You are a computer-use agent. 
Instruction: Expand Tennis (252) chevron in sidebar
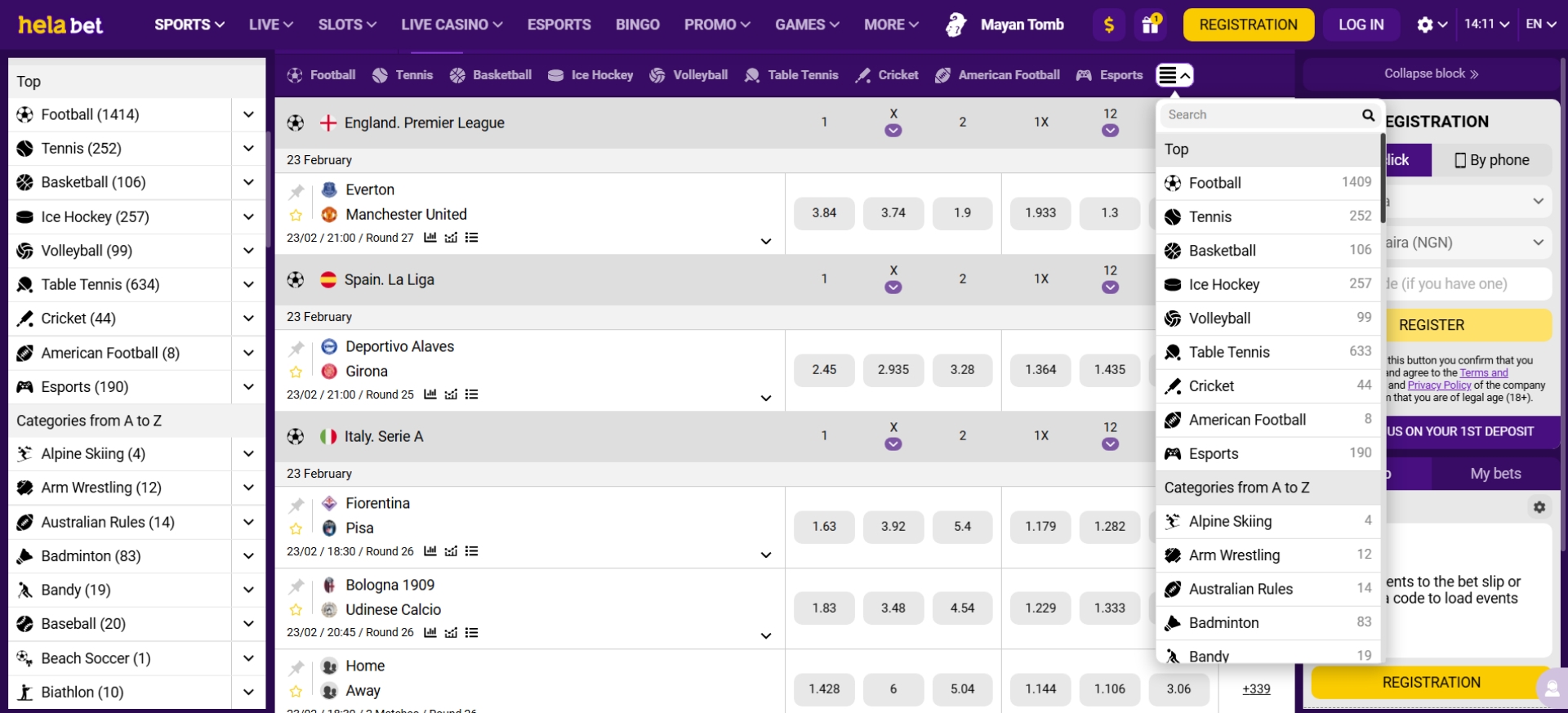click(248, 149)
